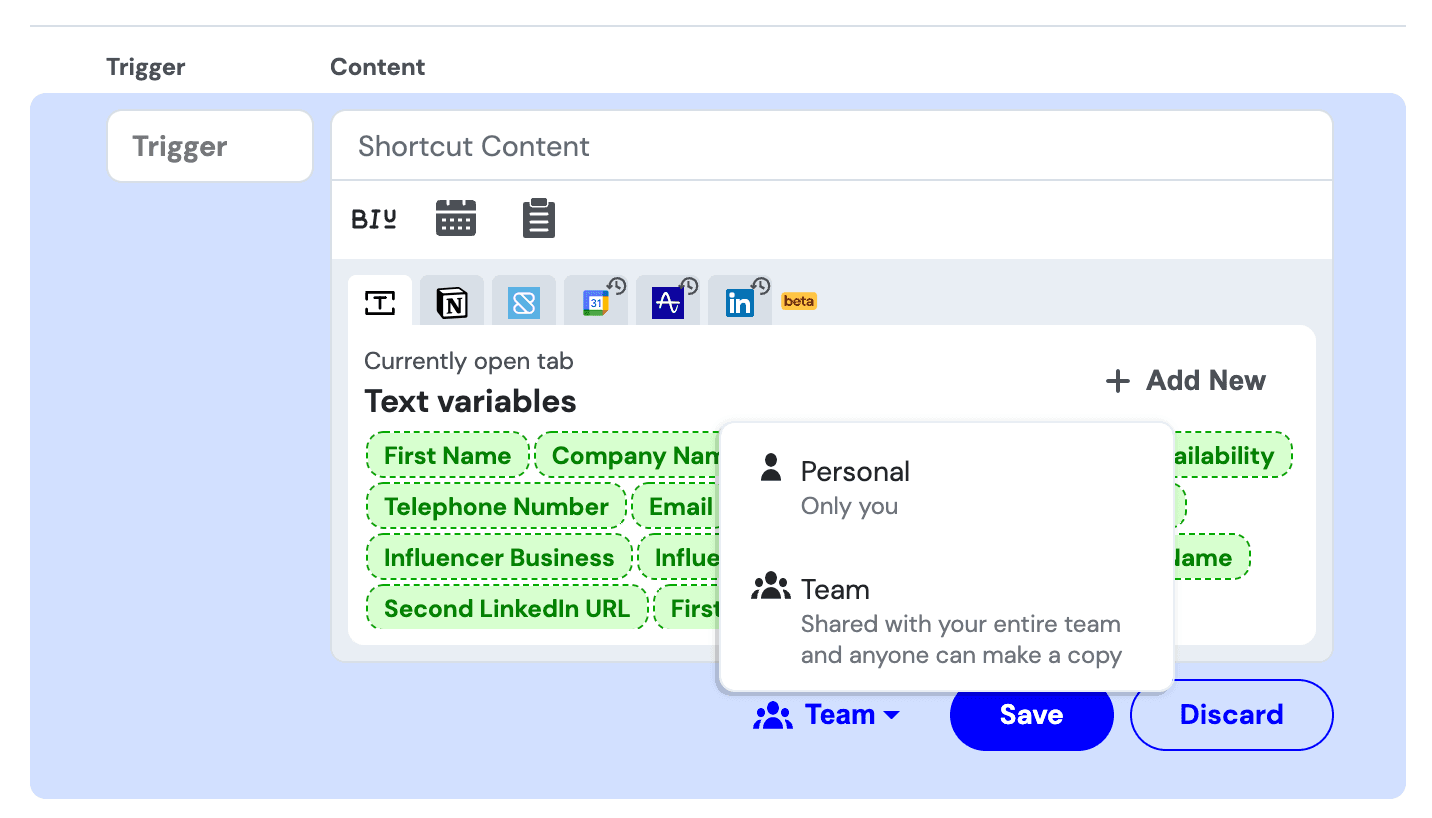Open the text formatting (BIU) tool
The height and width of the screenshot is (818, 1432).
click(x=373, y=217)
